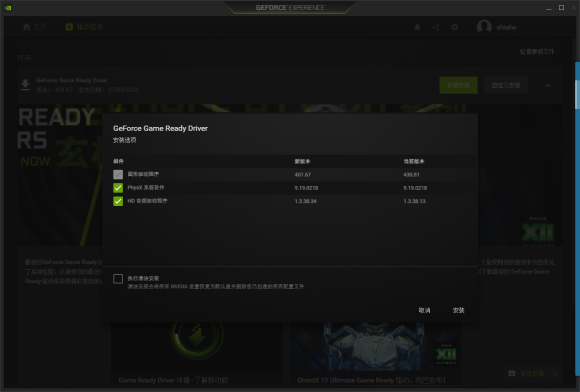Open the notifications bell icon

point(417,27)
